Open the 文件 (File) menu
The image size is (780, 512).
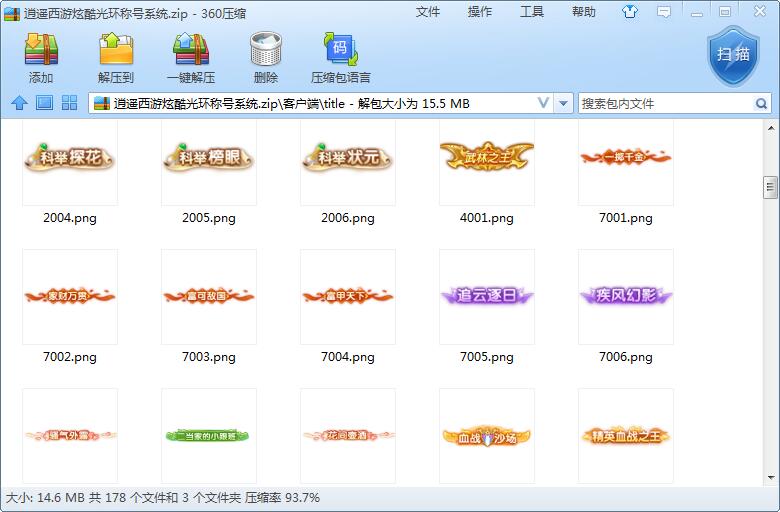click(428, 12)
